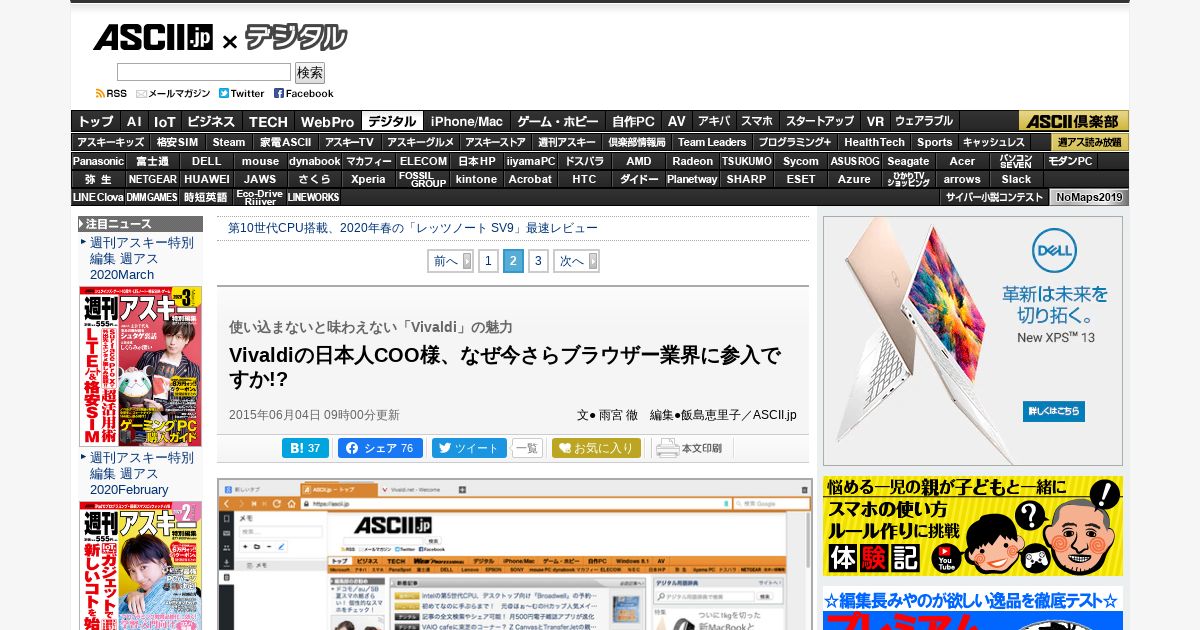The height and width of the screenshot is (630, 1200).
Task: Open the Radeon brand link
Action: [x=693, y=161]
